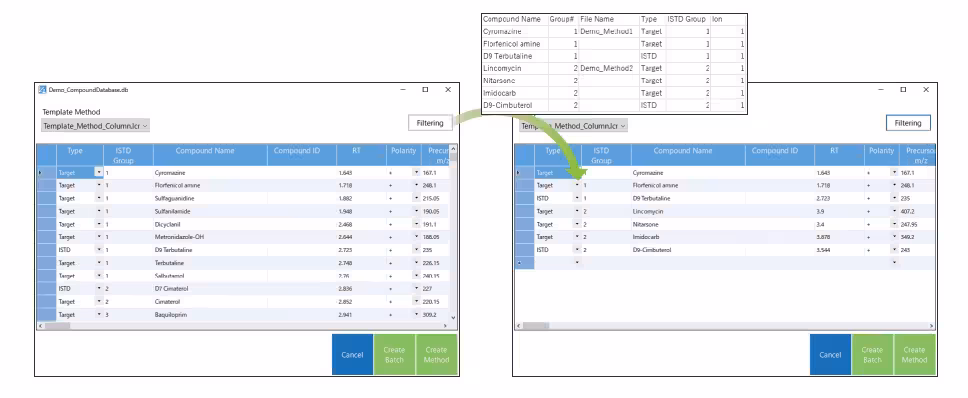Screen dimensions: 968x398
Task: Open Polarity dropdown for Dicyclanil row
Action: click(x=416, y=224)
